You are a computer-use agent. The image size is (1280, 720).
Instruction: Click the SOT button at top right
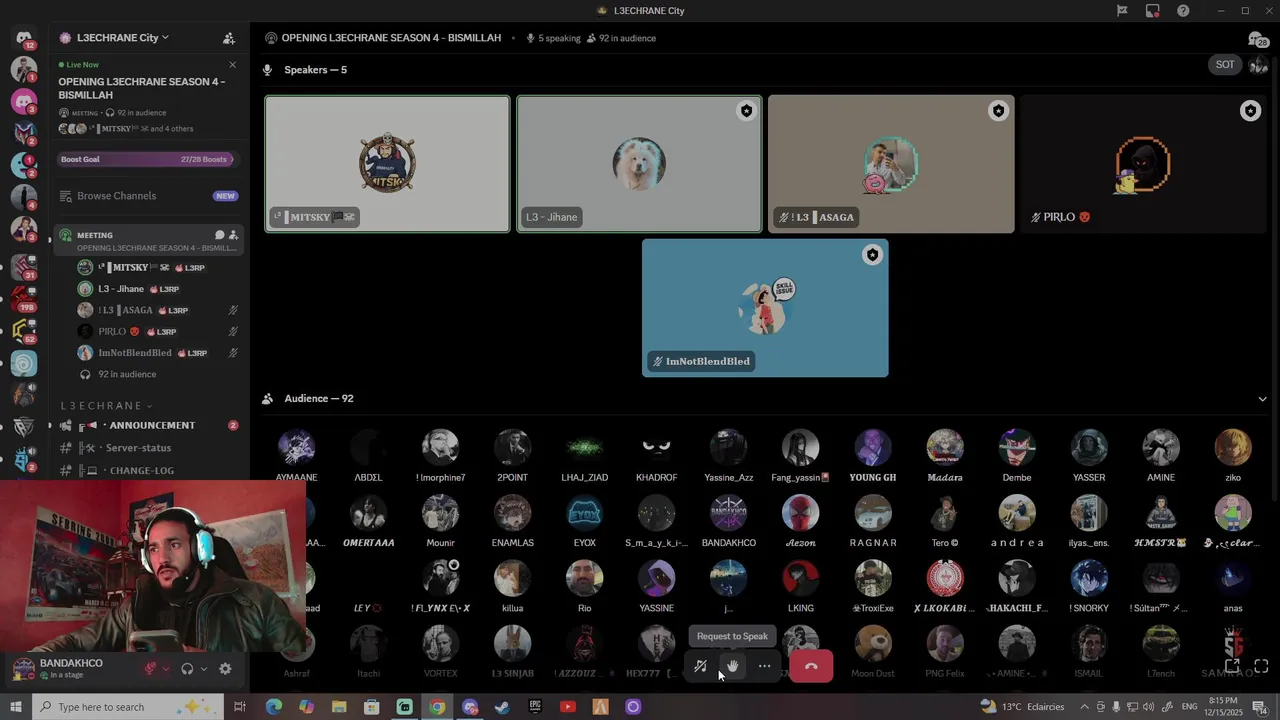[1225, 64]
